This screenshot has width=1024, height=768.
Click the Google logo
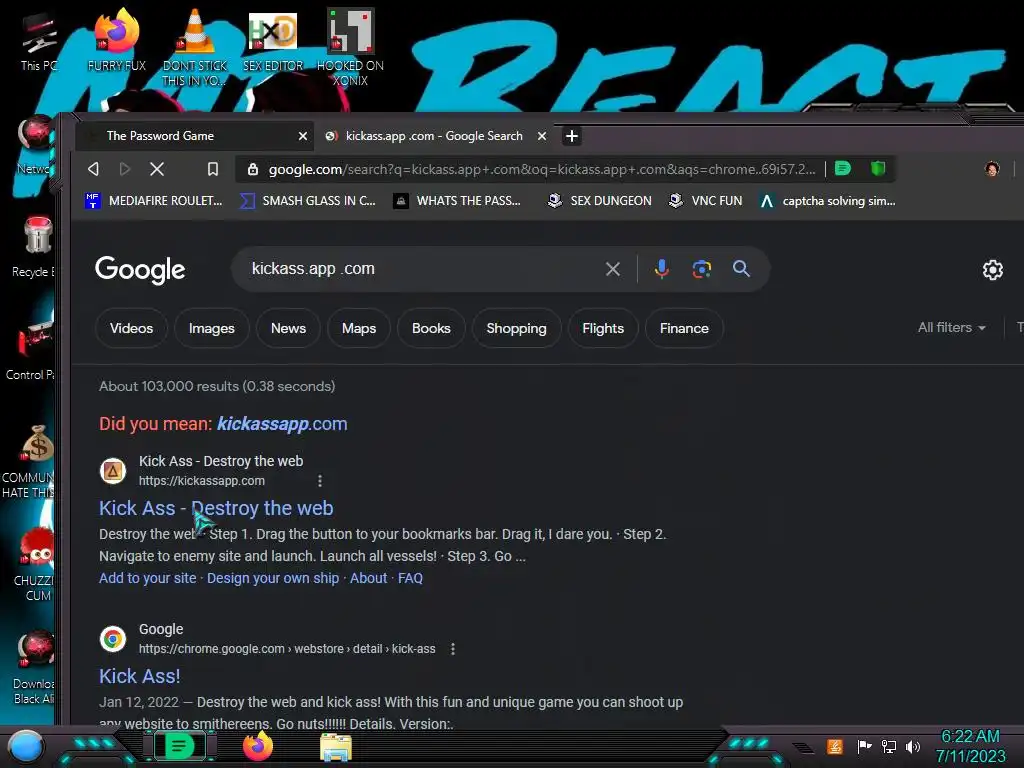140,269
